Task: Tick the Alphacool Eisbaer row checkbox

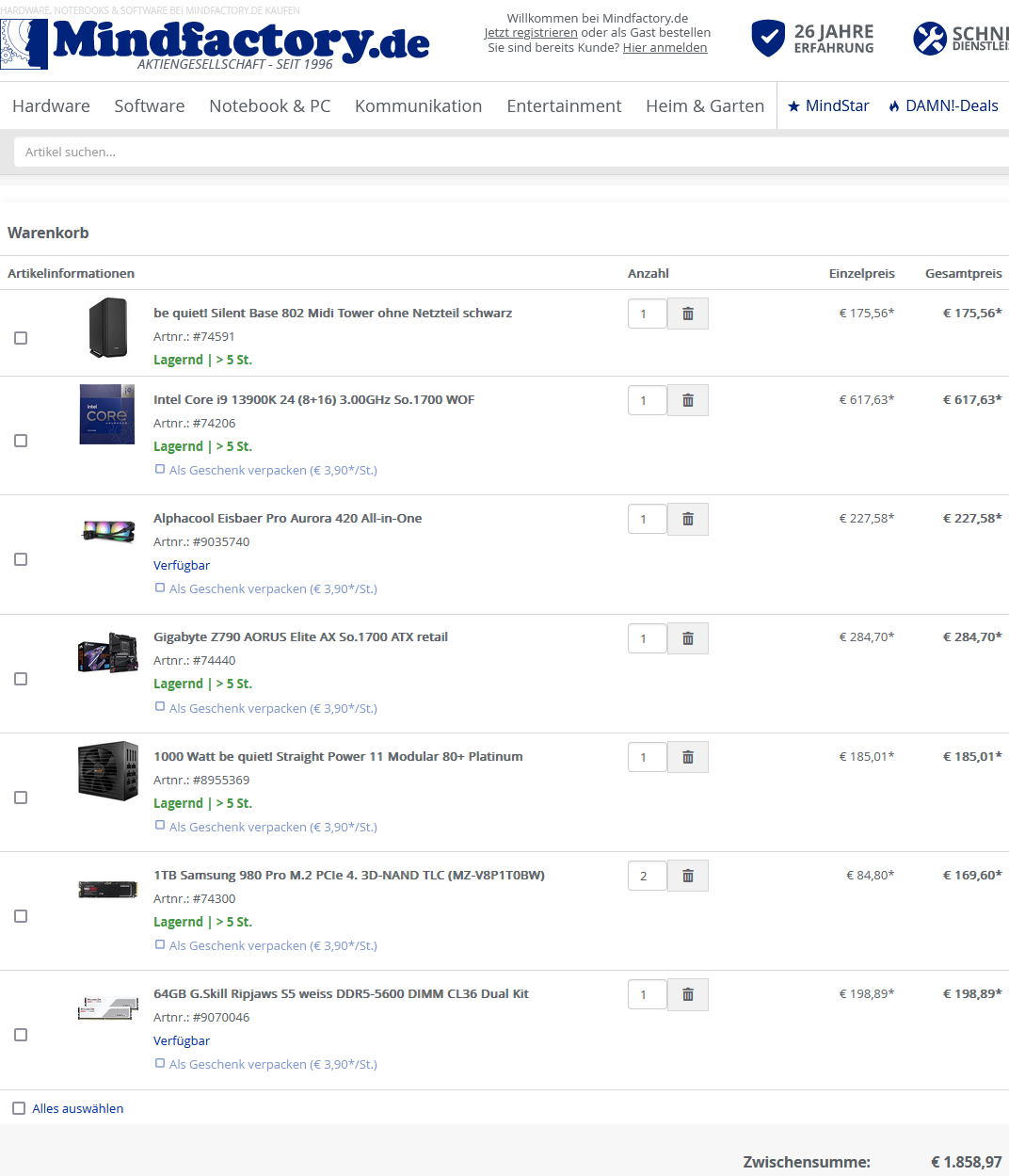Action: [x=21, y=559]
